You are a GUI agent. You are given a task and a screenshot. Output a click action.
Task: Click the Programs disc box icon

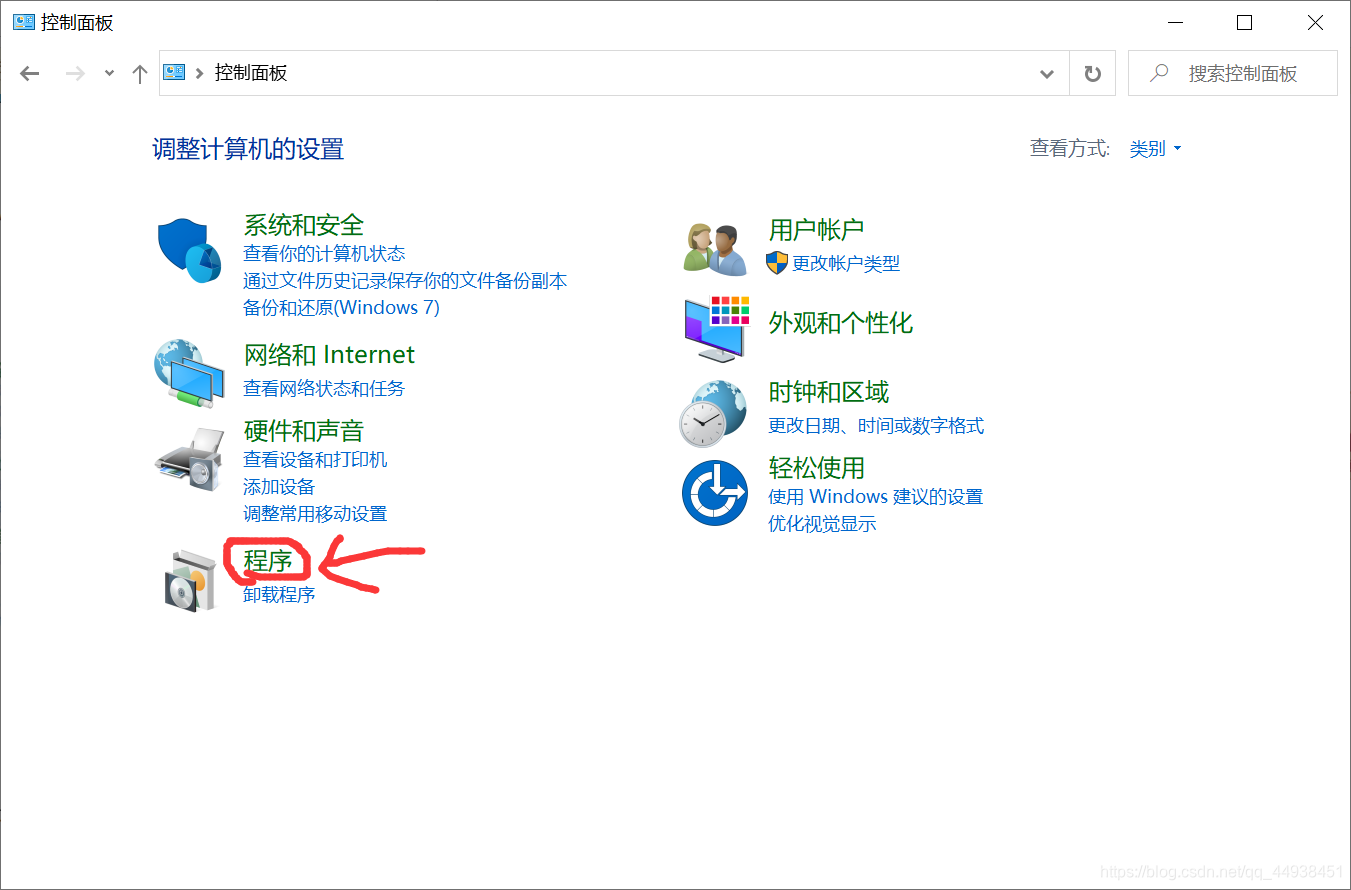pos(190,580)
